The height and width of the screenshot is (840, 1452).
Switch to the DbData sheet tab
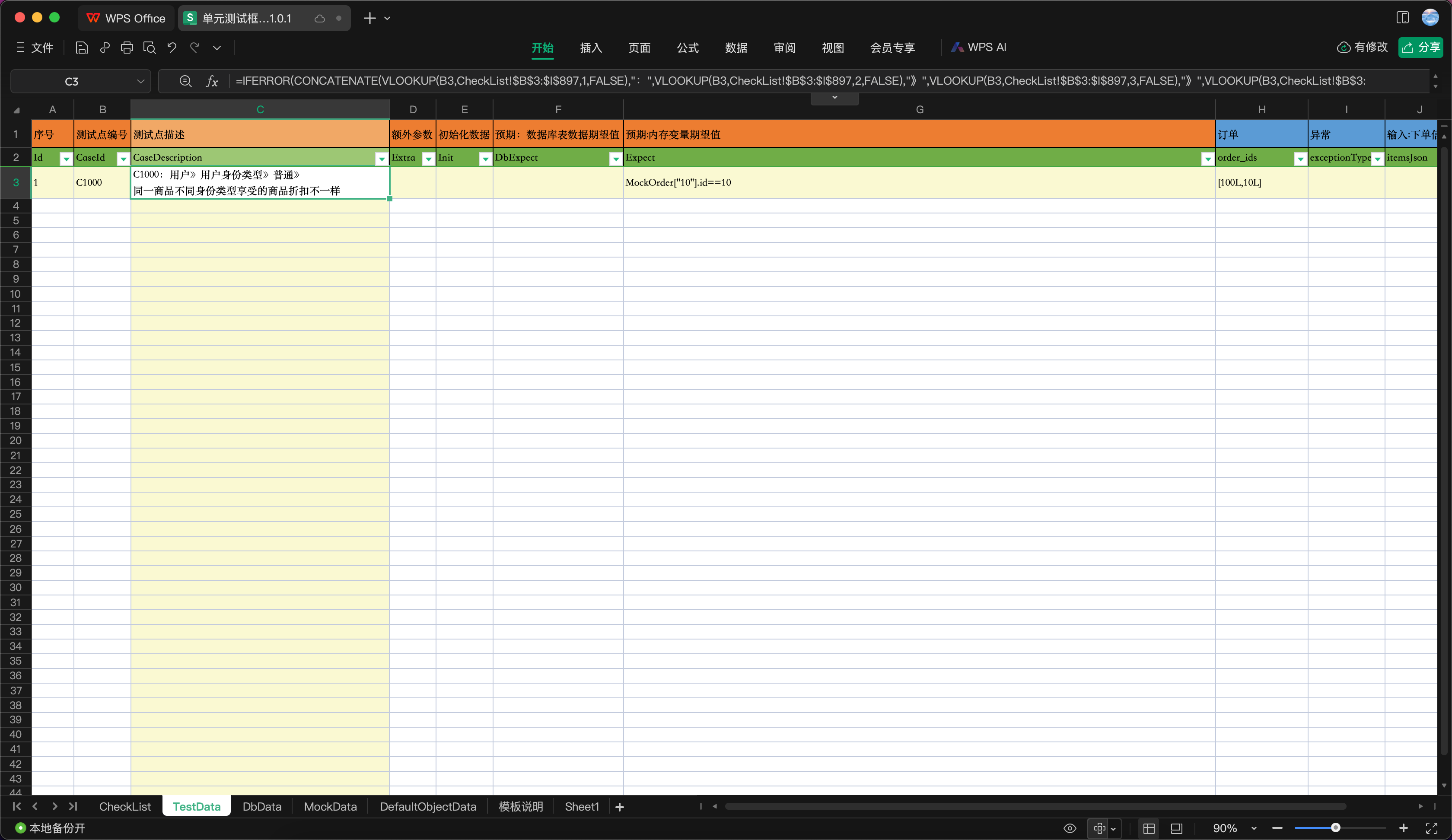261,807
